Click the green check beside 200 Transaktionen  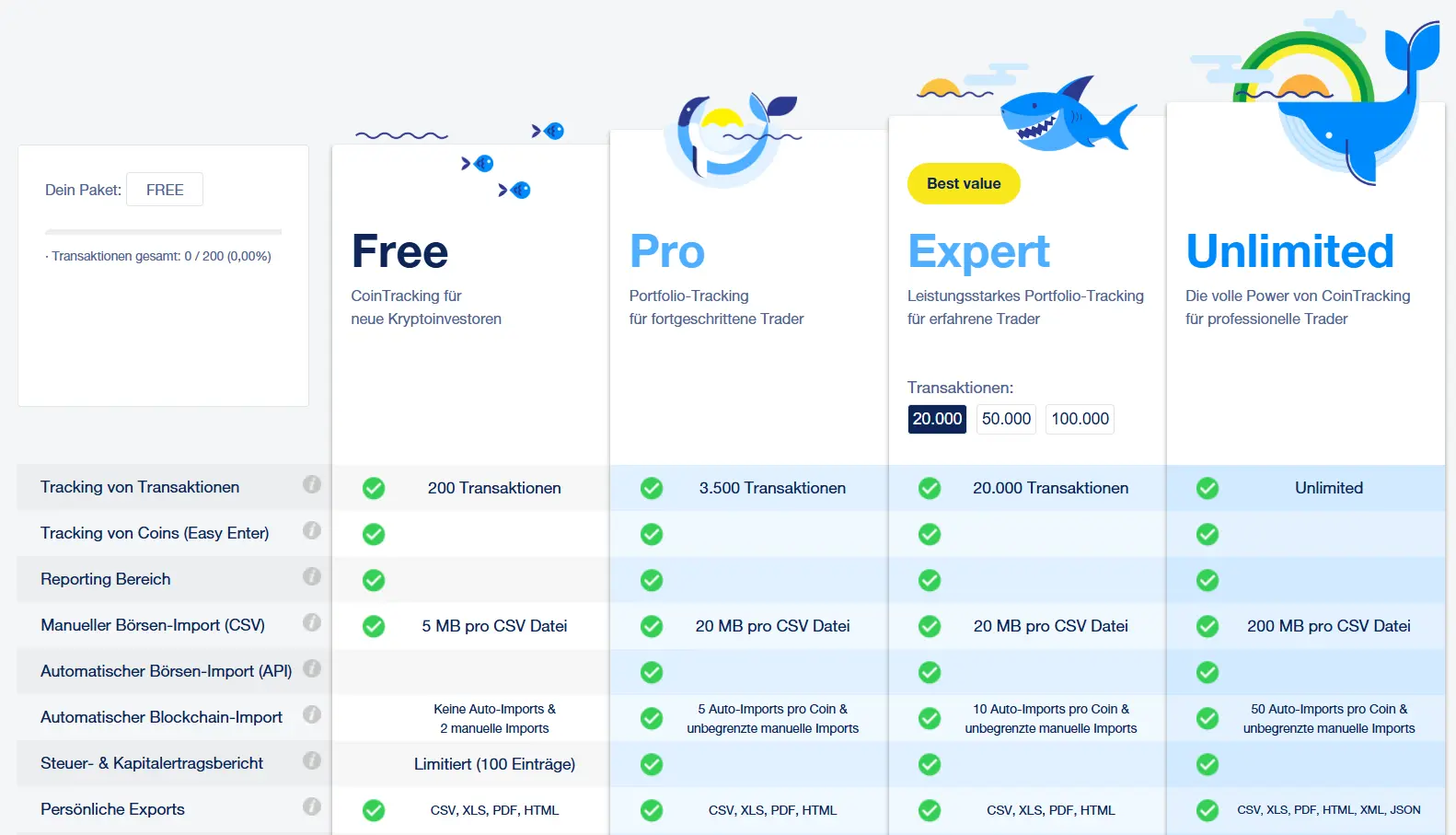(374, 488)
